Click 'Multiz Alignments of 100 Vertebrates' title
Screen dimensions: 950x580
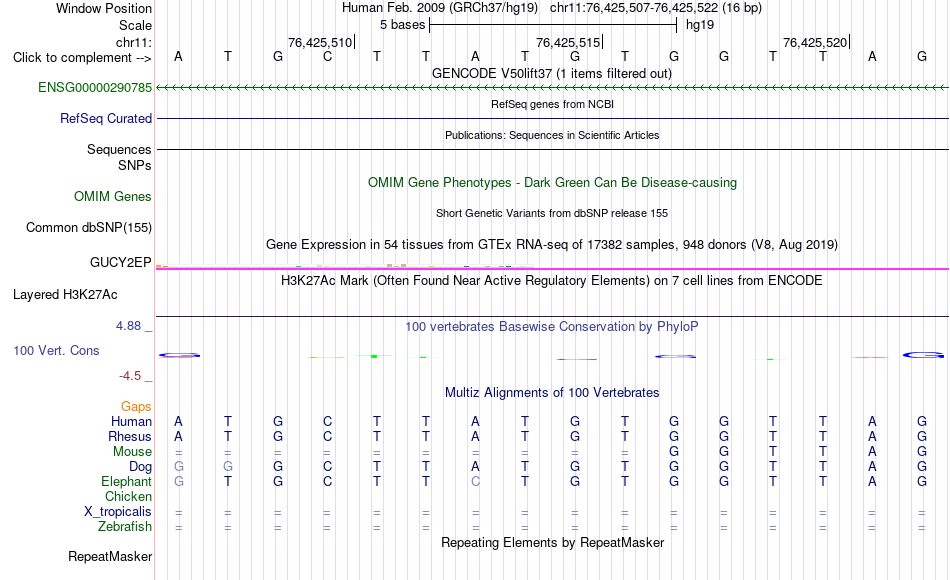[551, 393]
